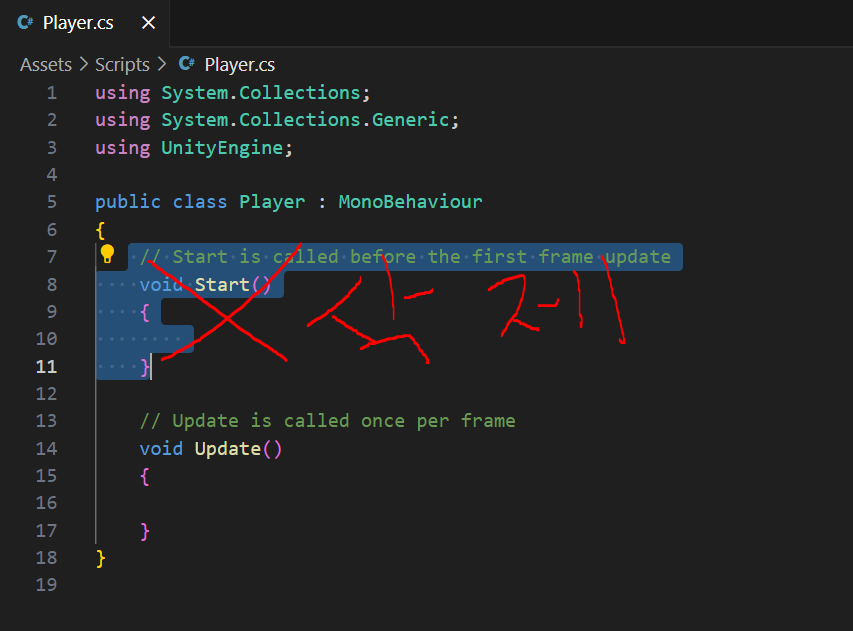This screenshot has width=853, height=631.
Task: Close the Player.cs editor tab
Action: [x=148, y=23]
